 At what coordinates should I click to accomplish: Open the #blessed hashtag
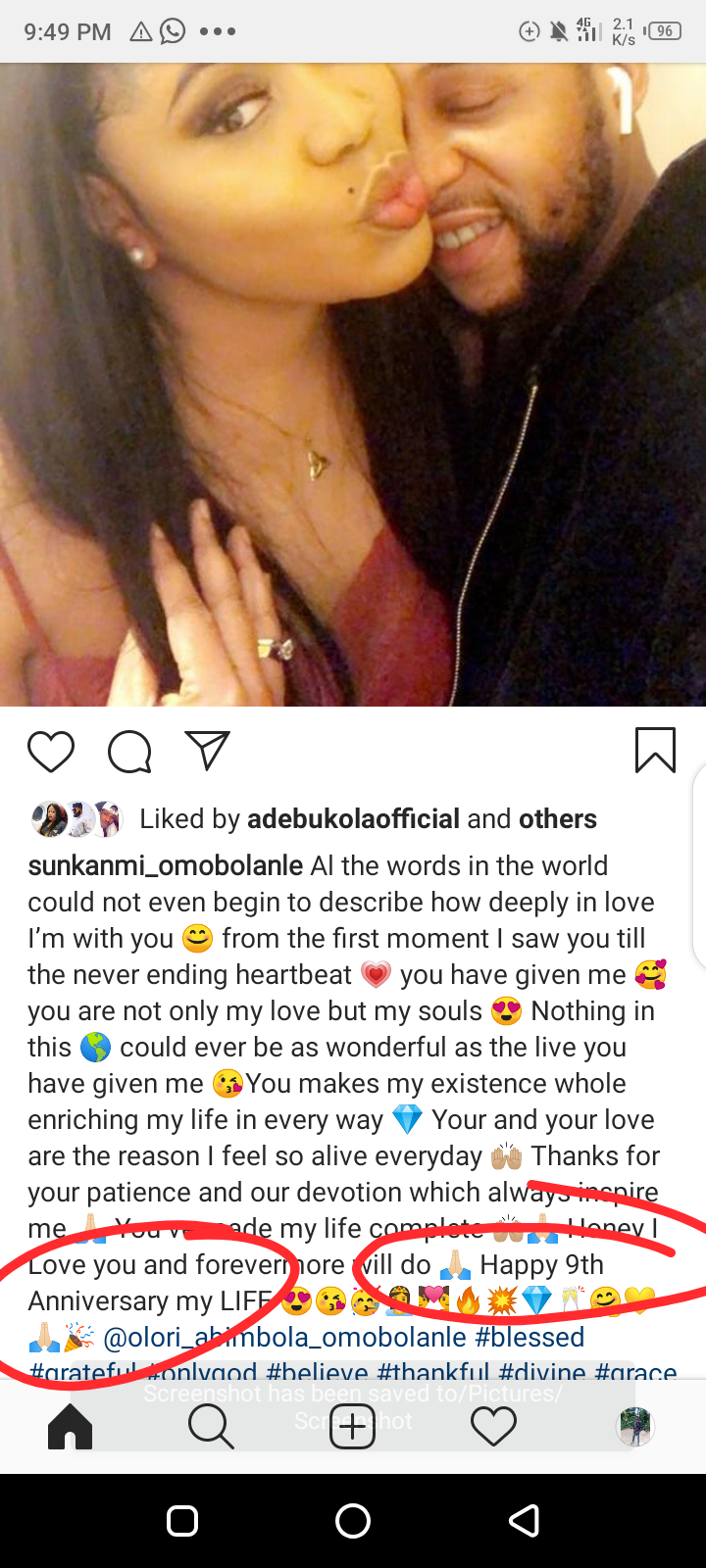point(529,1338)
